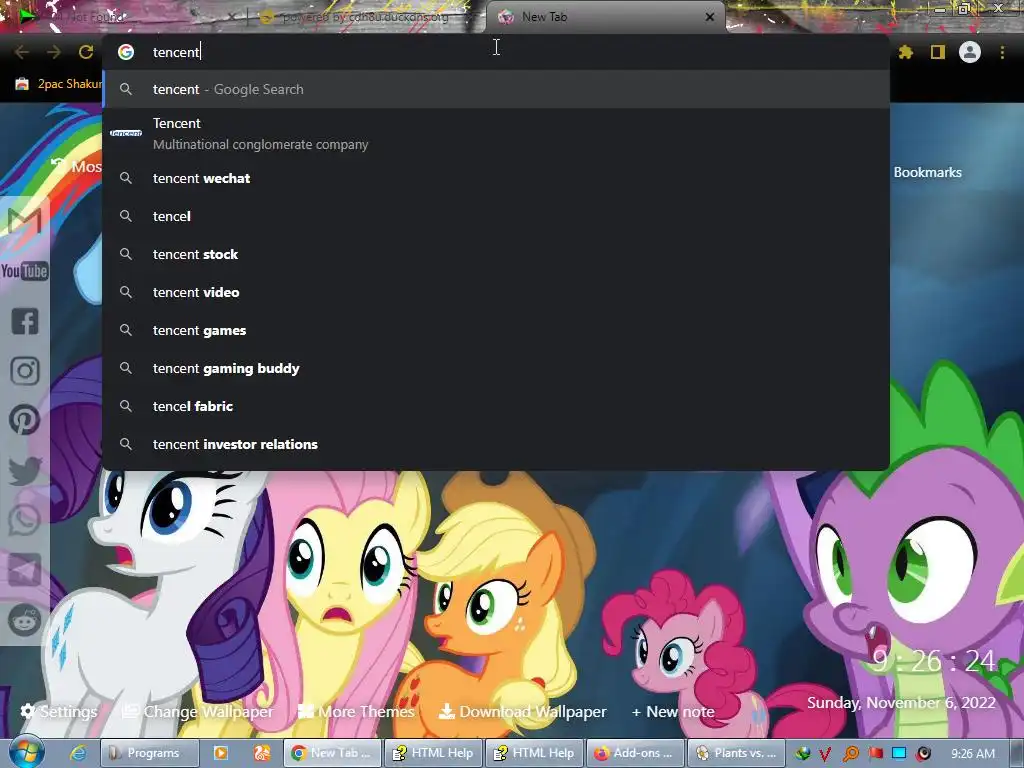Select the 'tencent - Google Search' suggestion

click(496, 89)
